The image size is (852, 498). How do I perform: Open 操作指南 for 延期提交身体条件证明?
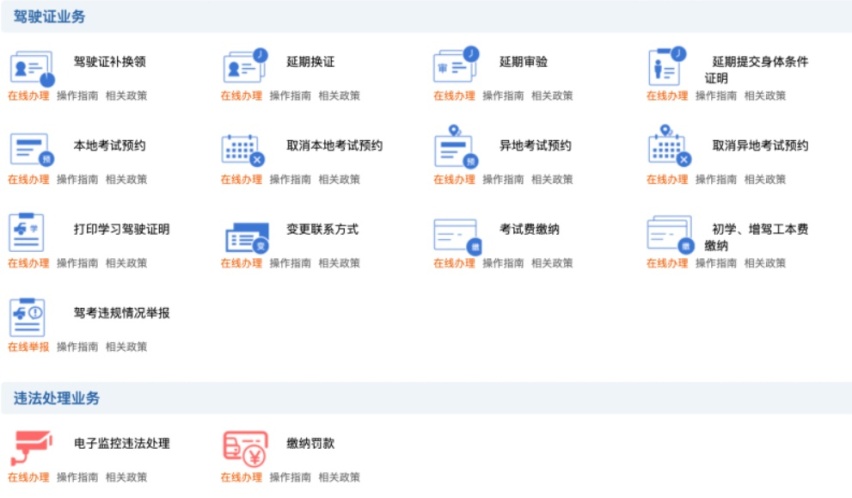click(716, 96)
